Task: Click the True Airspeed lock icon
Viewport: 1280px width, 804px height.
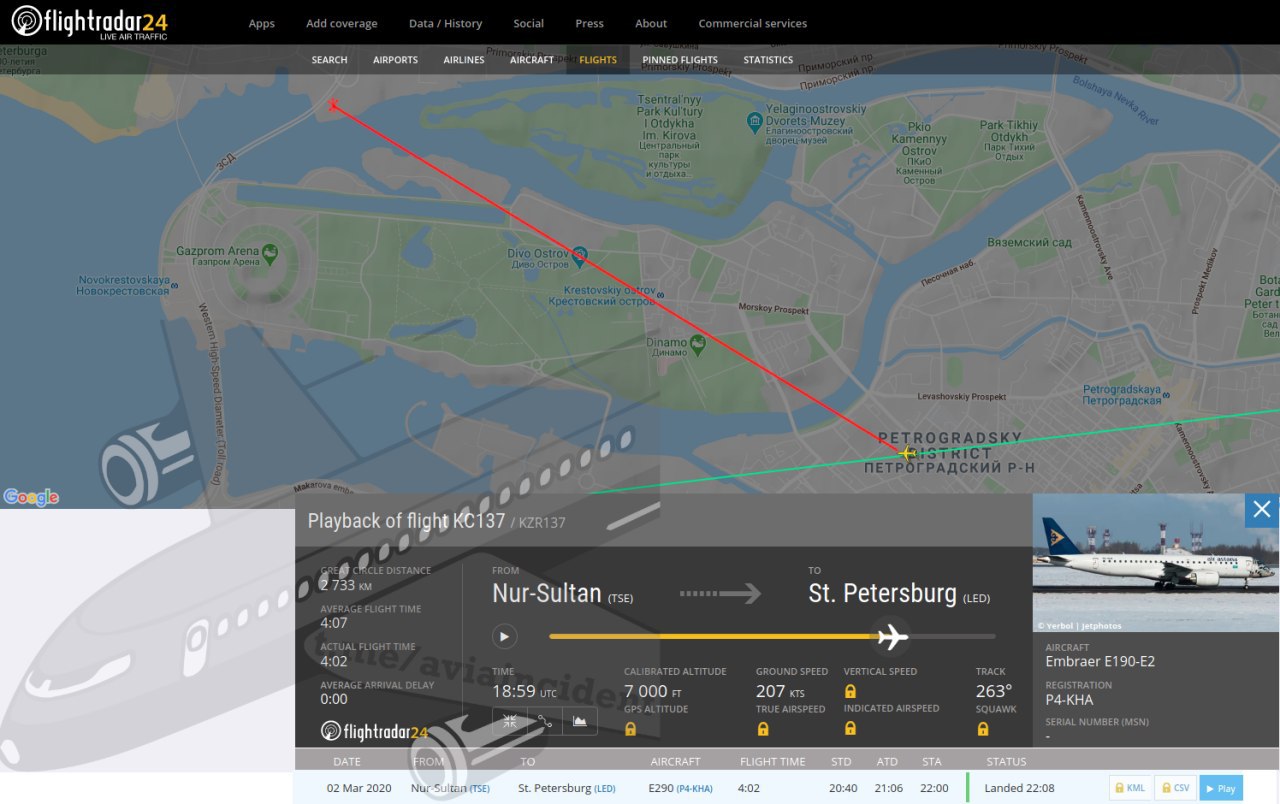Action: 763,729
